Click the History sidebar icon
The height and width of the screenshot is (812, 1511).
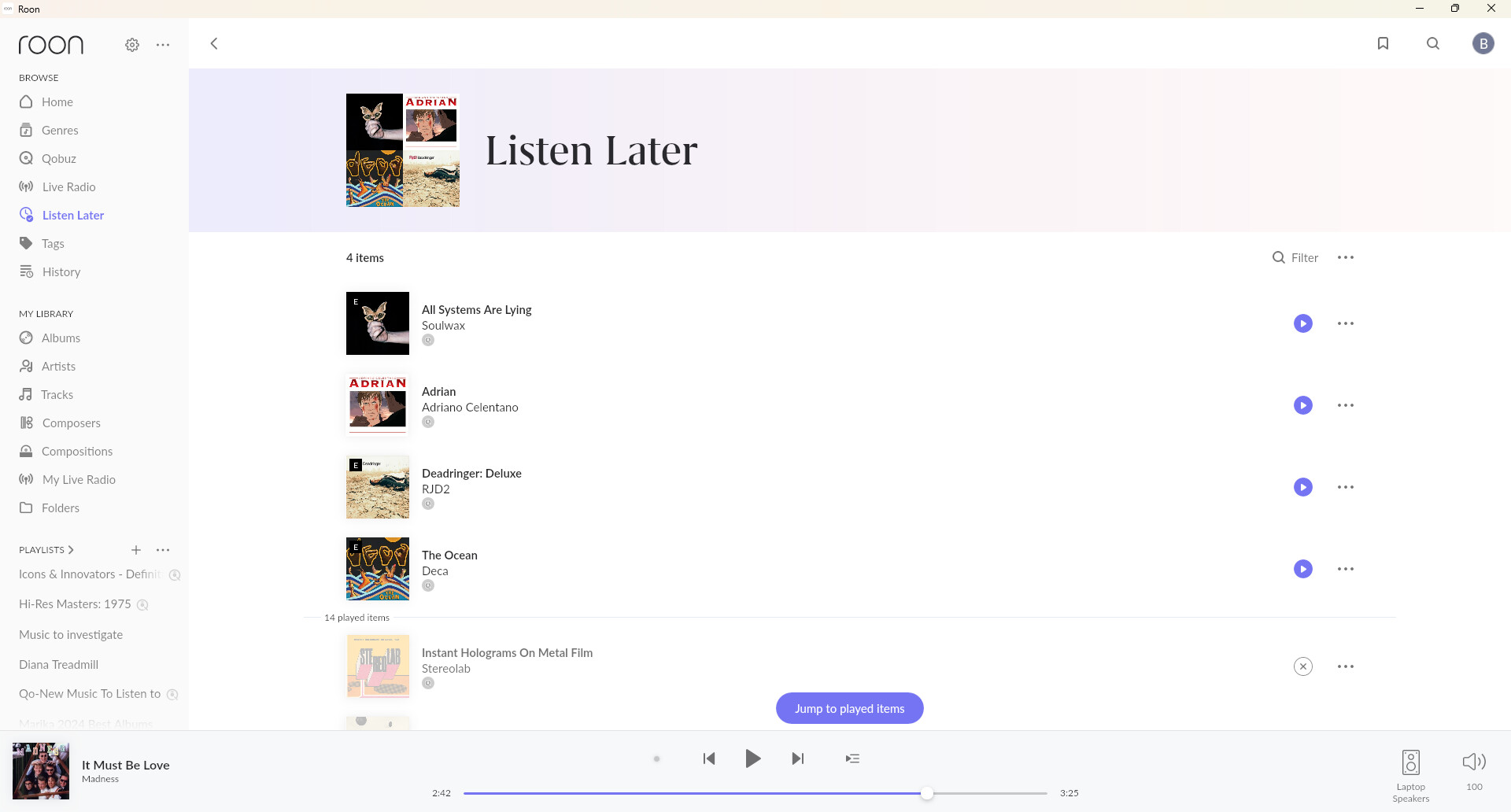click(27, 271)
